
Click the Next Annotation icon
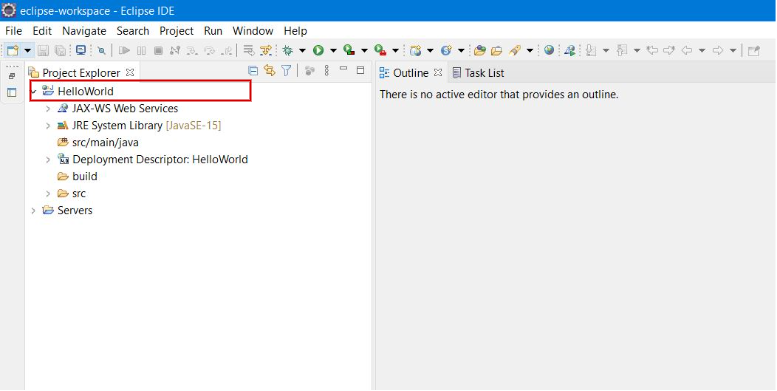591,50
